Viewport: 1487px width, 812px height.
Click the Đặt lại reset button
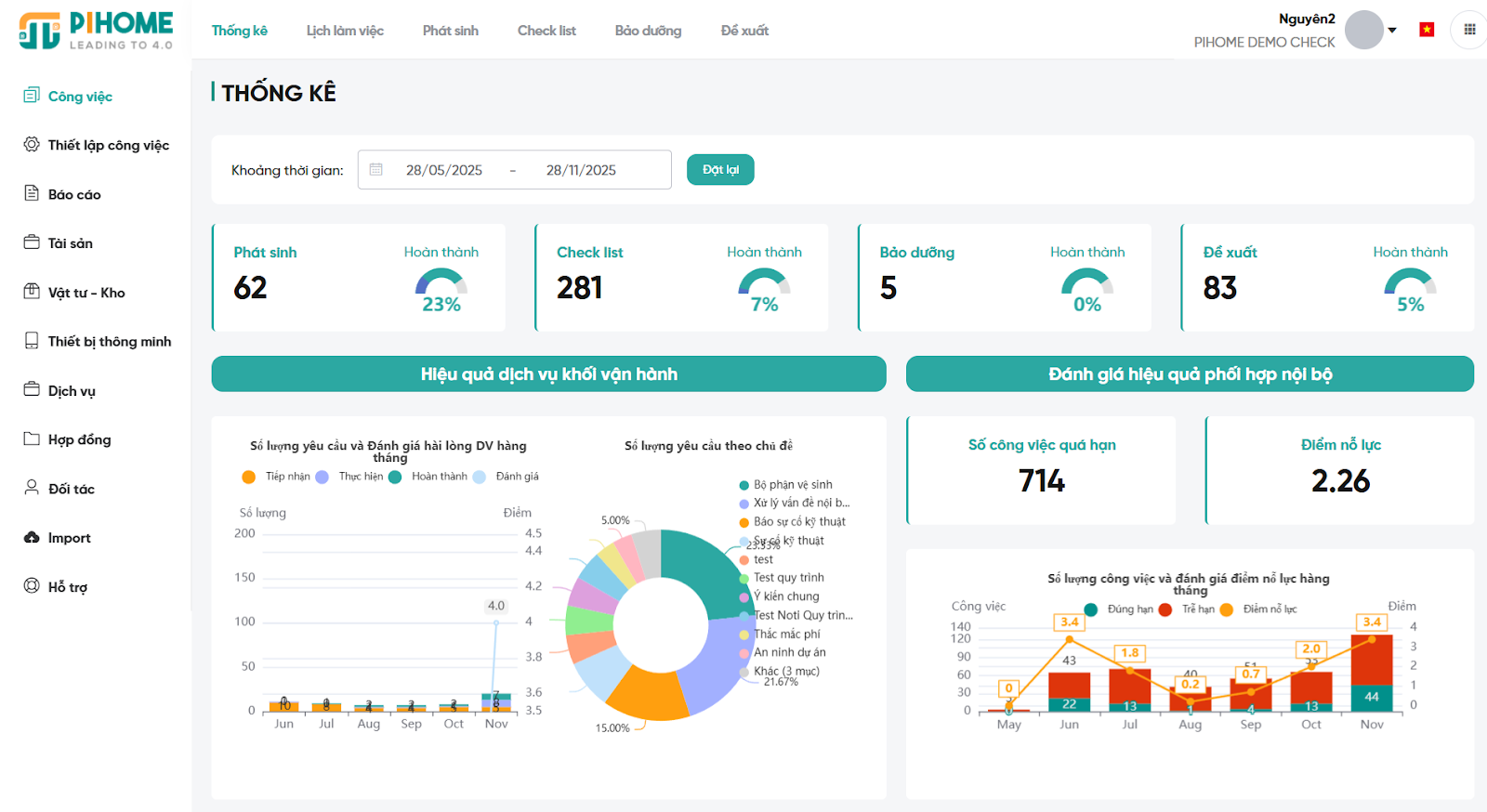click(x=720, y=170)
